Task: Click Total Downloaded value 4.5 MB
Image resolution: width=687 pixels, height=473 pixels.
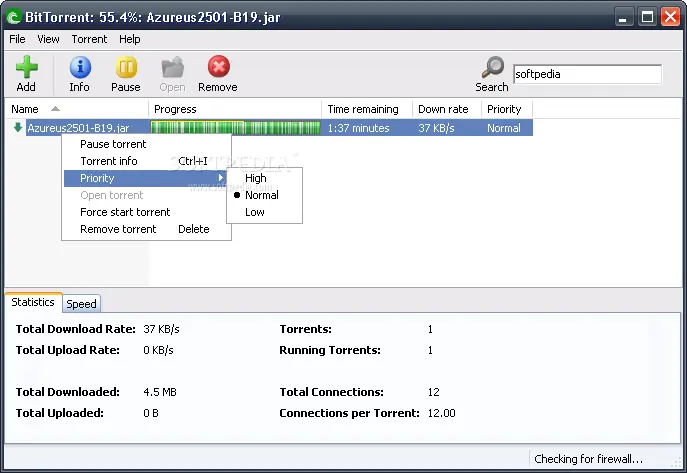Action: click(160, 392)
